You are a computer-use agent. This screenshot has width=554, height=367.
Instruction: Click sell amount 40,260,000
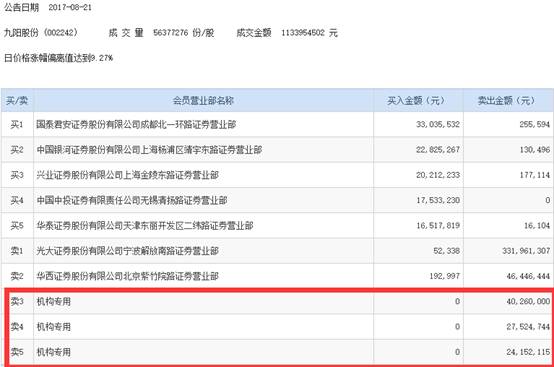point(528,301)
